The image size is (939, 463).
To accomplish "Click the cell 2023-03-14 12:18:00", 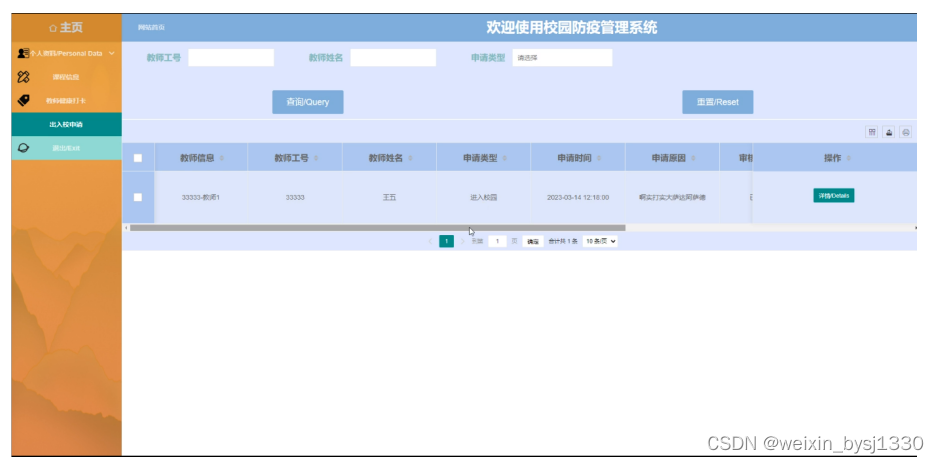I will coord(578,197).
